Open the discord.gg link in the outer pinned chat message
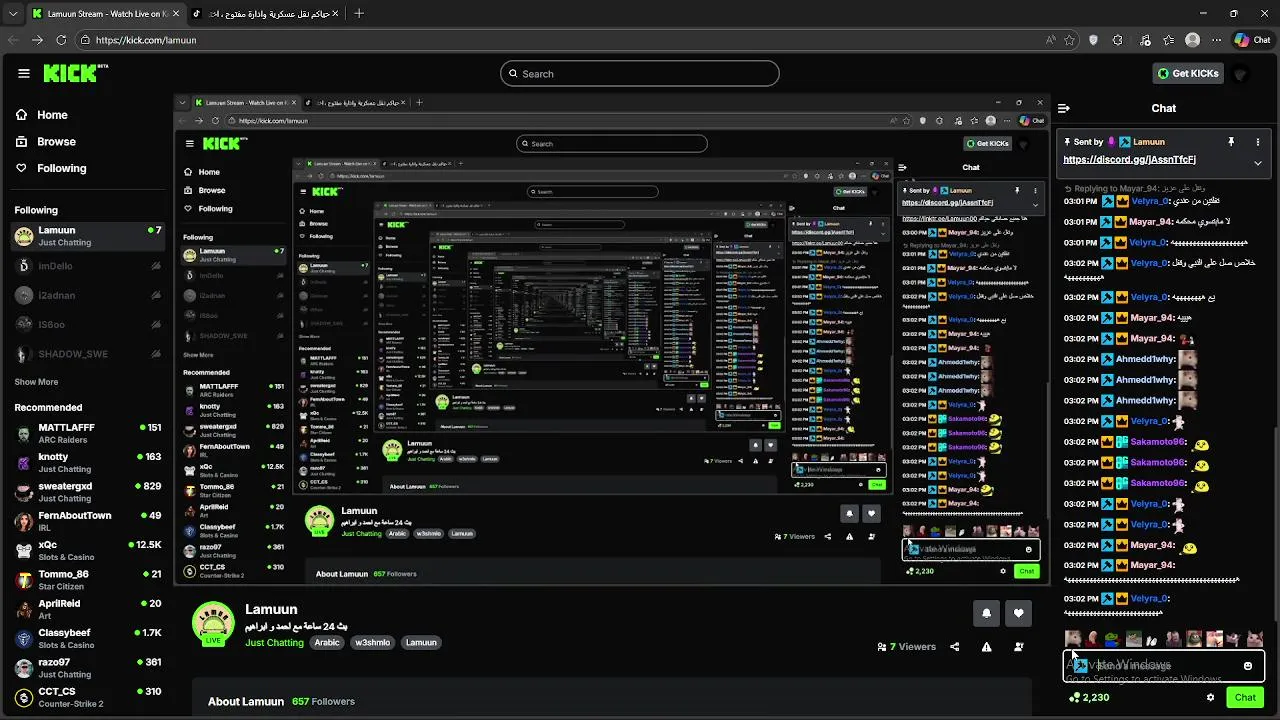This screenshot has width=1280, height=720. coord(1129,159)
